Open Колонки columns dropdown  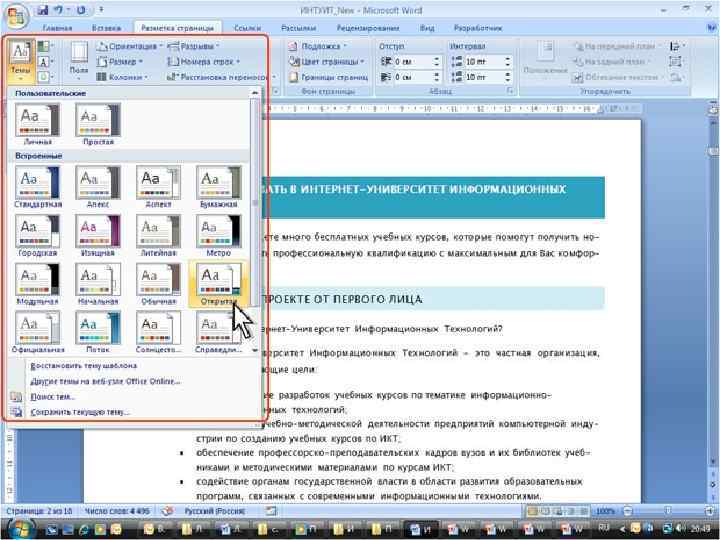point(122,77)
